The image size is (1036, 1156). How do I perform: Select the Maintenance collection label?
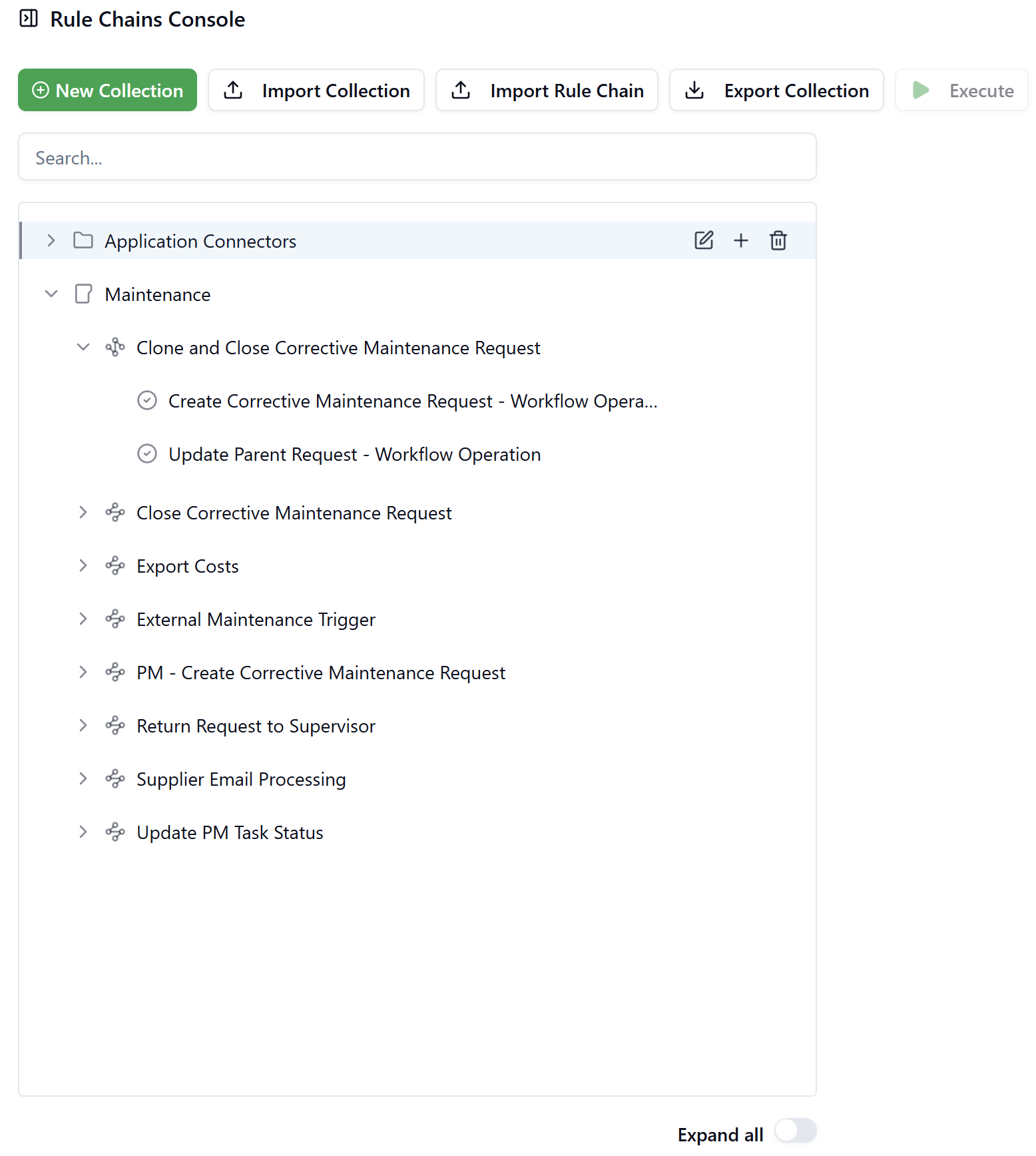pos(158,294)
